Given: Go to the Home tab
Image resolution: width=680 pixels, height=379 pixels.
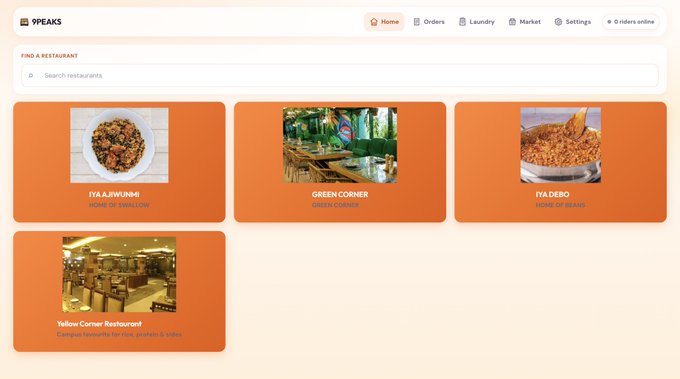Looking at the screenshot, I should click(384, 22).
